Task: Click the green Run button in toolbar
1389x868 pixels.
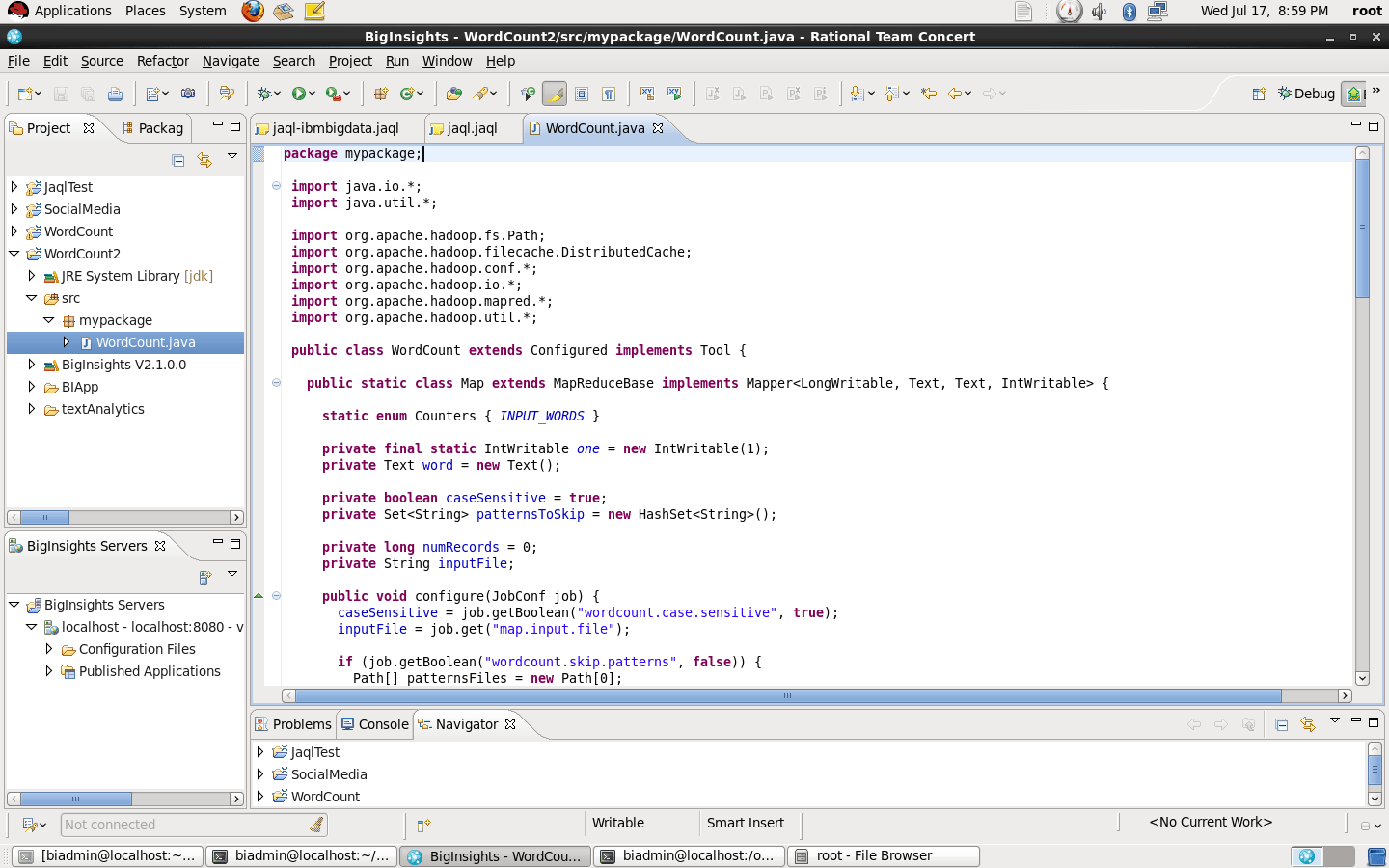Action: pyautogui.click(x=299, y=94)
